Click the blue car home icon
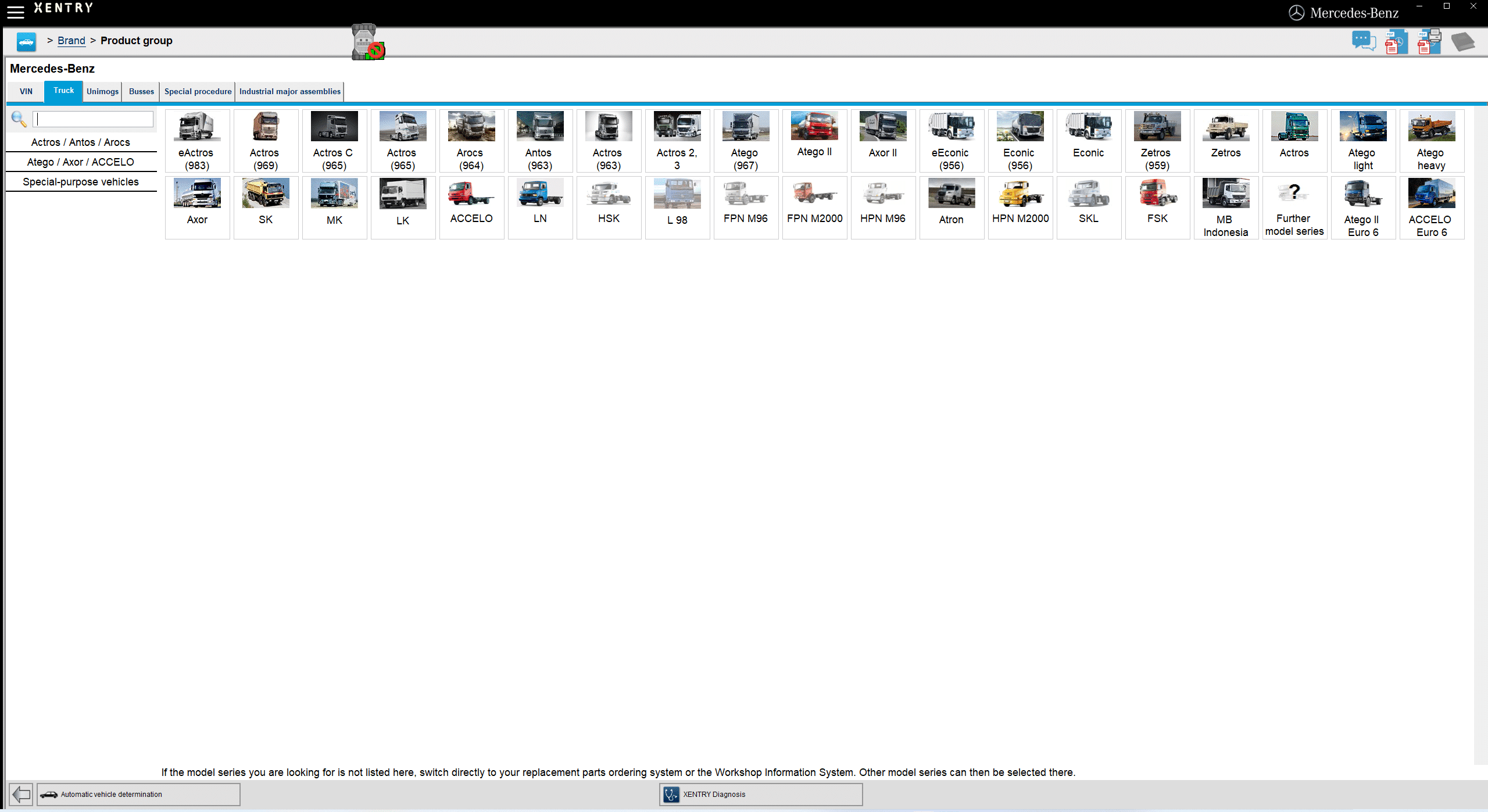 point(26,41)
